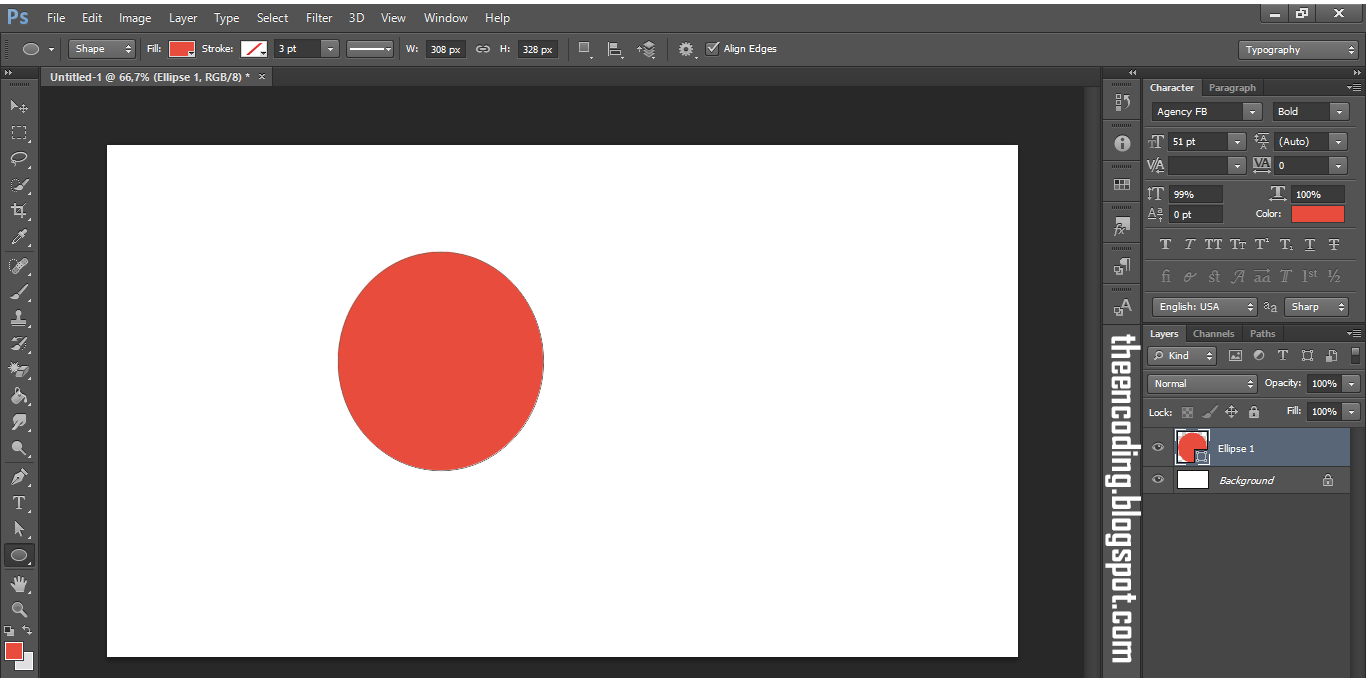Viewport: 1366px width, 678px height.
Task: Open the Filter menu
Action: (319, 18)
